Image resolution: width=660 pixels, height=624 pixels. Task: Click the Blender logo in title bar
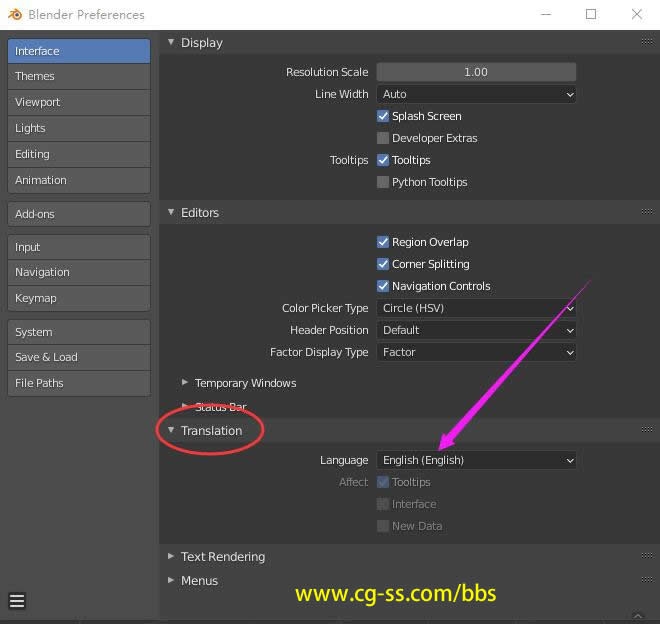click(x=15, y=15)
